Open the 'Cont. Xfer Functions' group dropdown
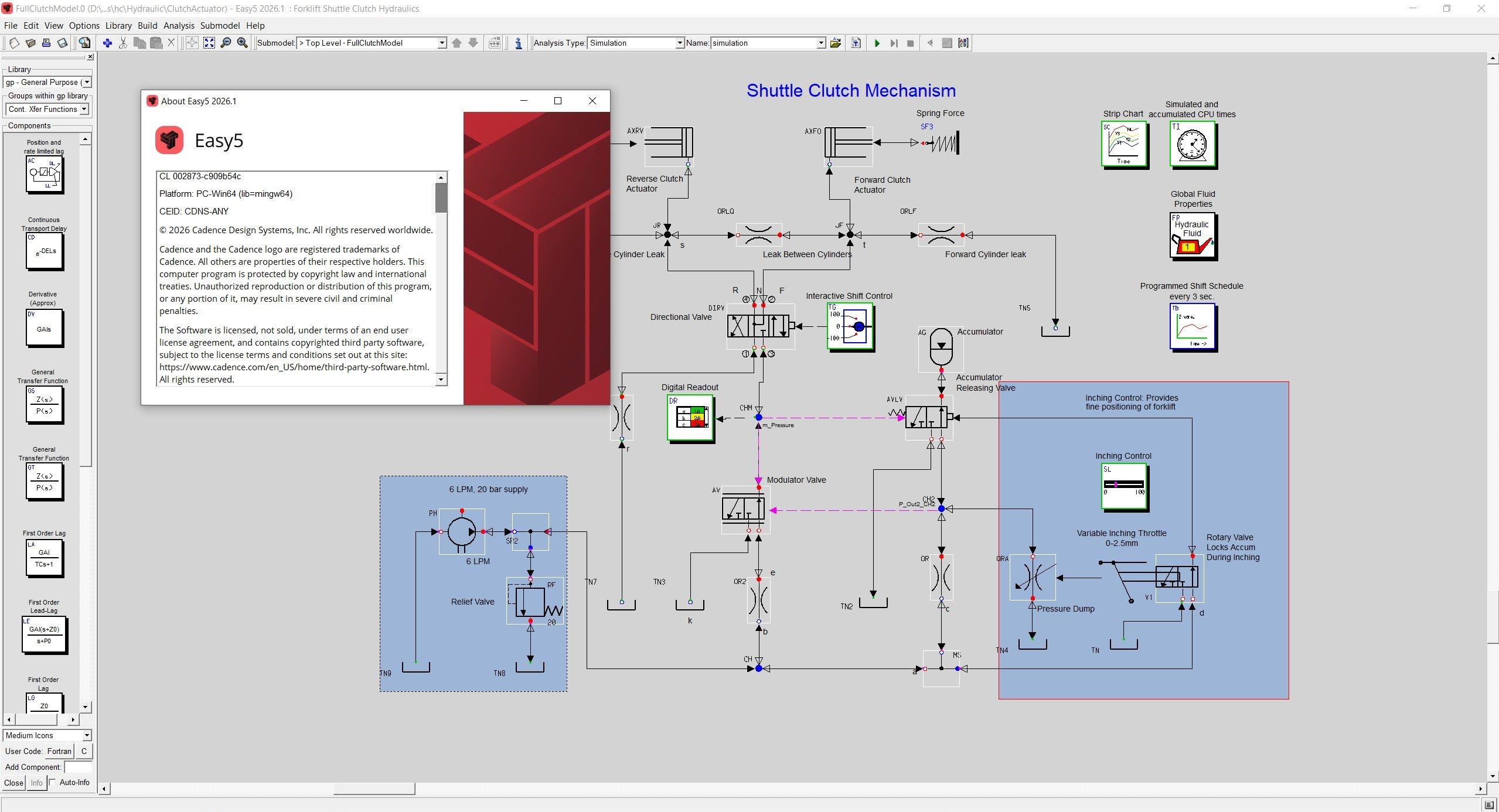Screen dimensions: 1499x812 coord(47,109)
